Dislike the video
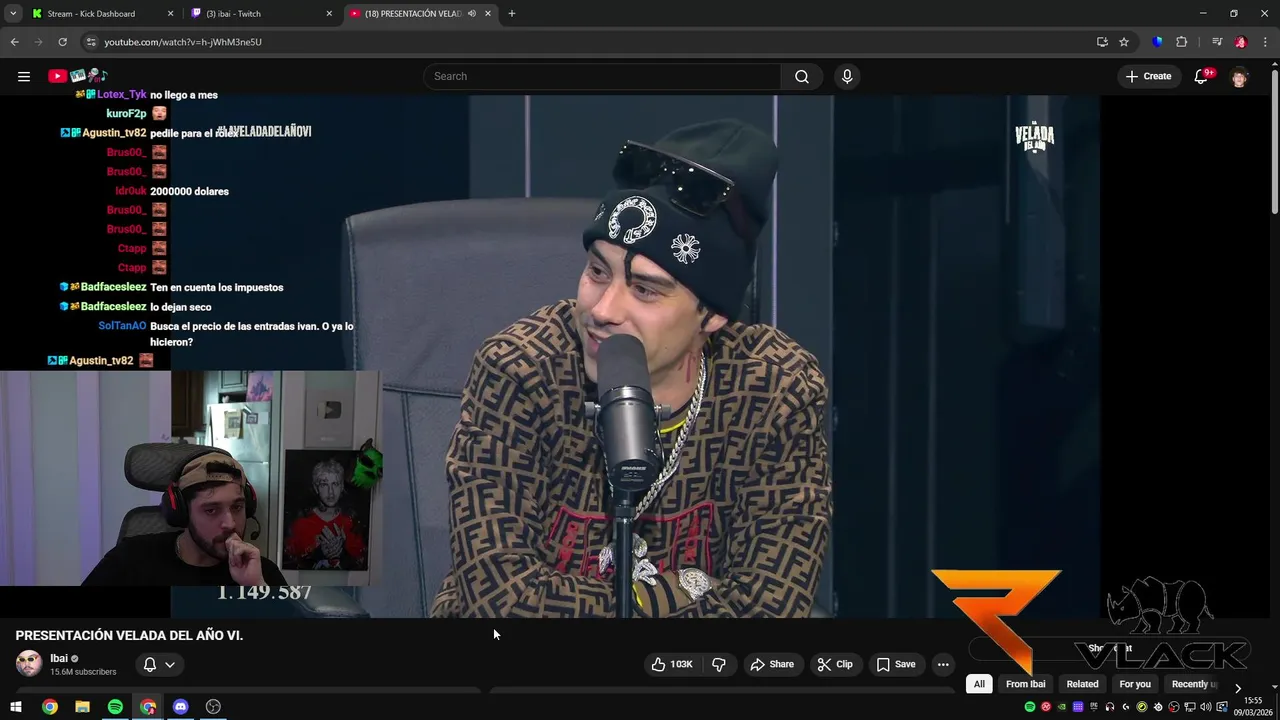This screenshot has height=720, width=1280. point(718,664)
